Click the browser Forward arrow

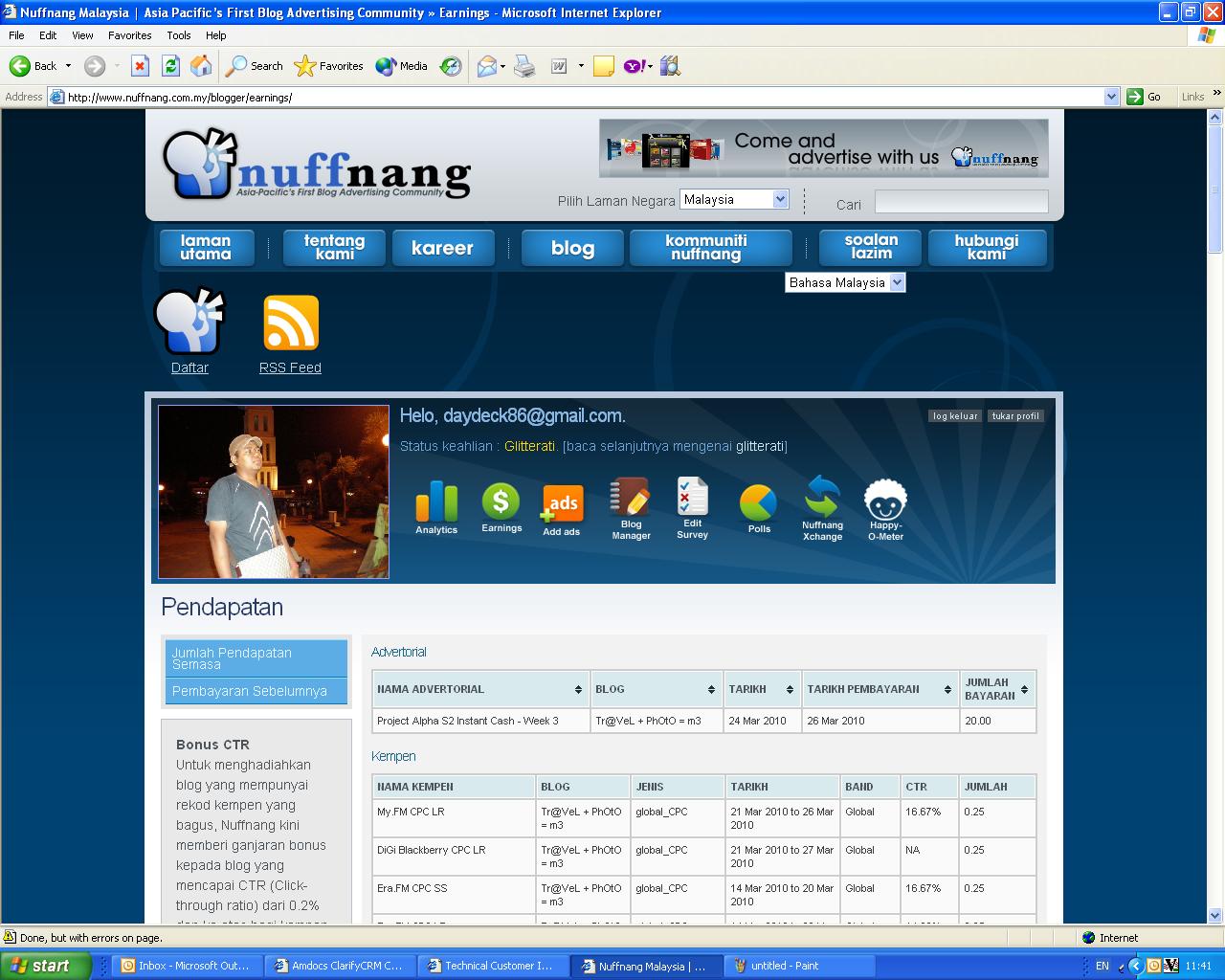click(94, 66)
